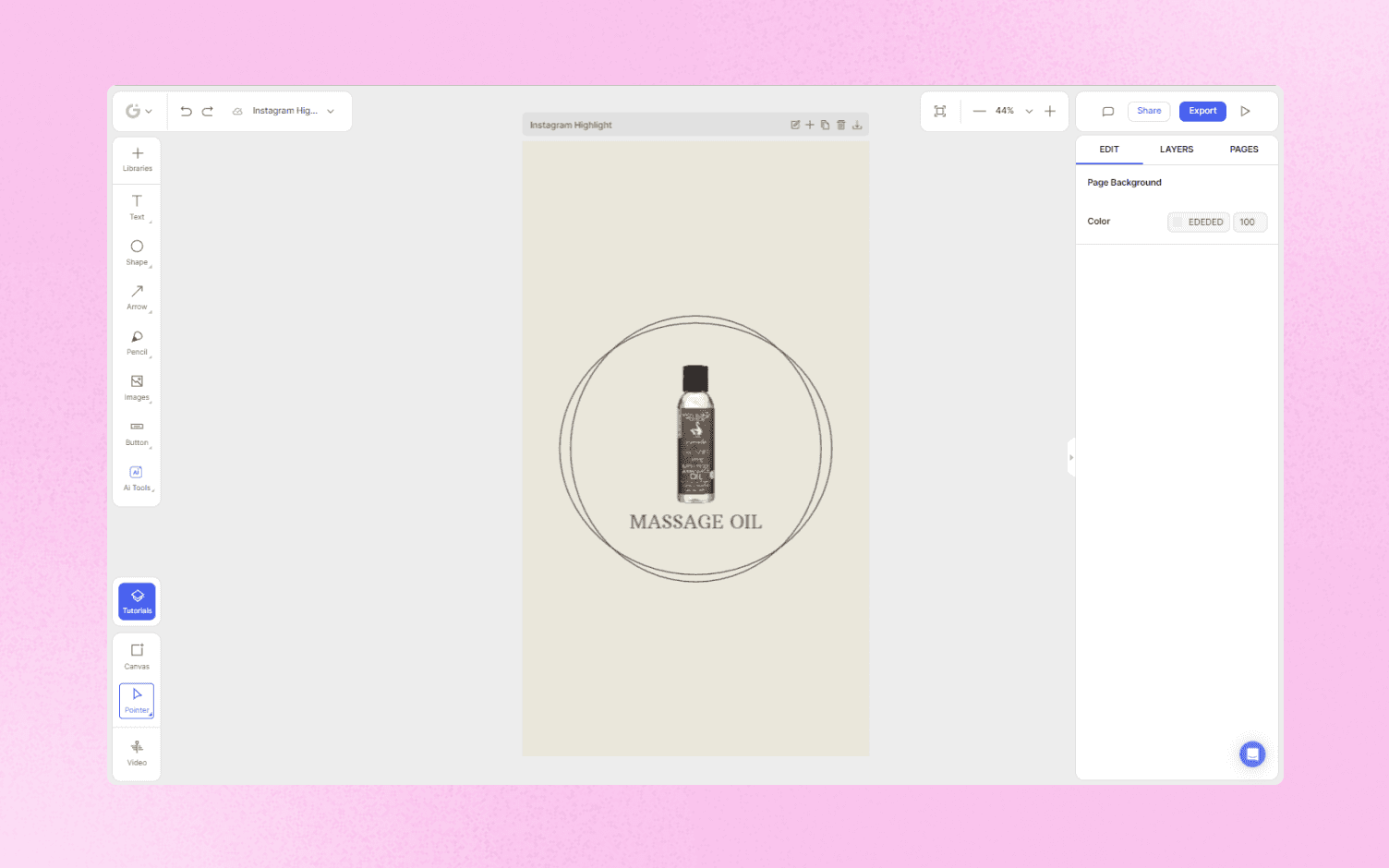This screenshot has width=1389, height=868.
Task: Switch to the Layers tab
Action: 1177,149
